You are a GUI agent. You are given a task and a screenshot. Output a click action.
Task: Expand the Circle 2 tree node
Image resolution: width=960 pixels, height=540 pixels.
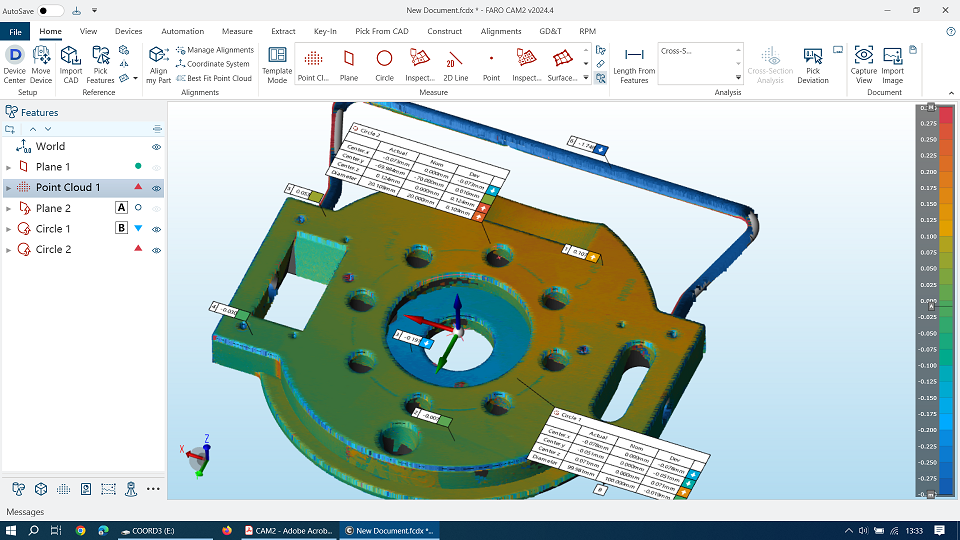[9, 250]
